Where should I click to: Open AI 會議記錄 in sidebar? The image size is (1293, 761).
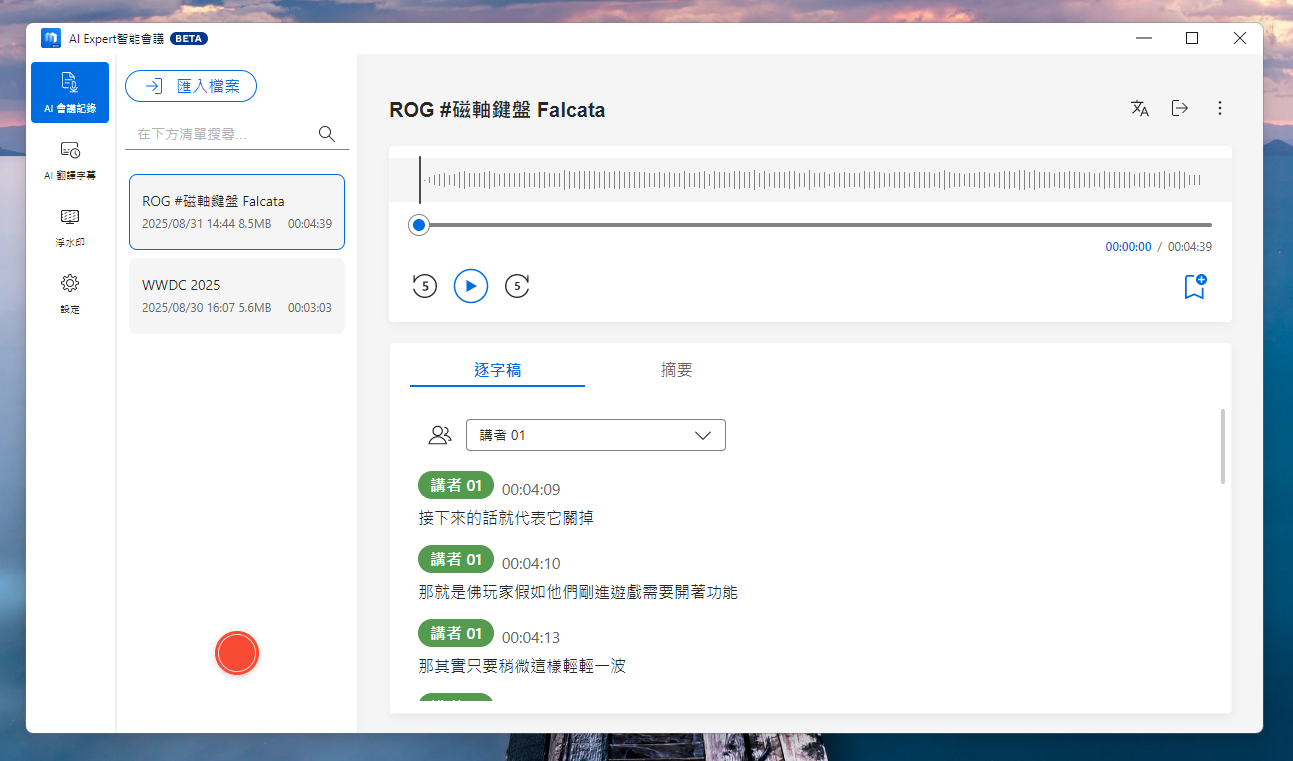tap(70, 92)
